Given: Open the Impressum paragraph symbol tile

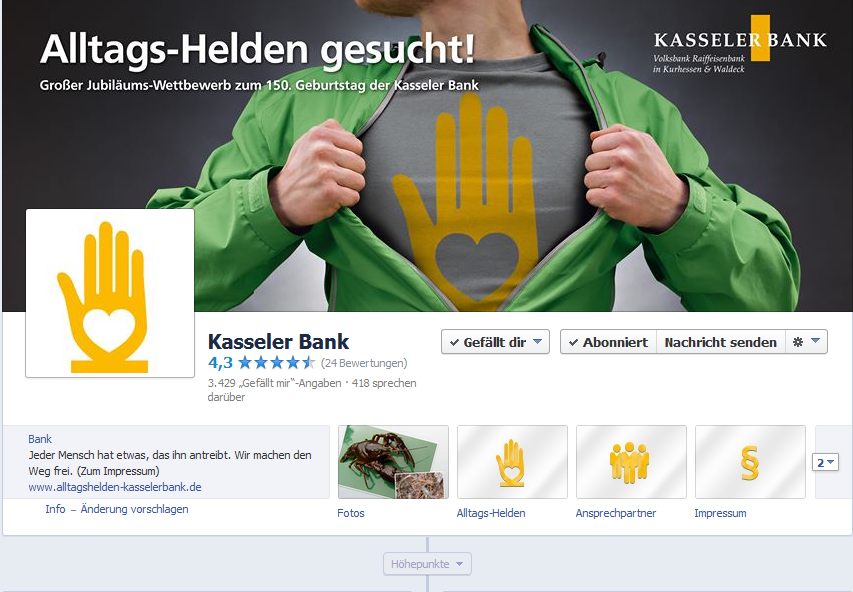Looking at the screenshot, I should [750, 462].
